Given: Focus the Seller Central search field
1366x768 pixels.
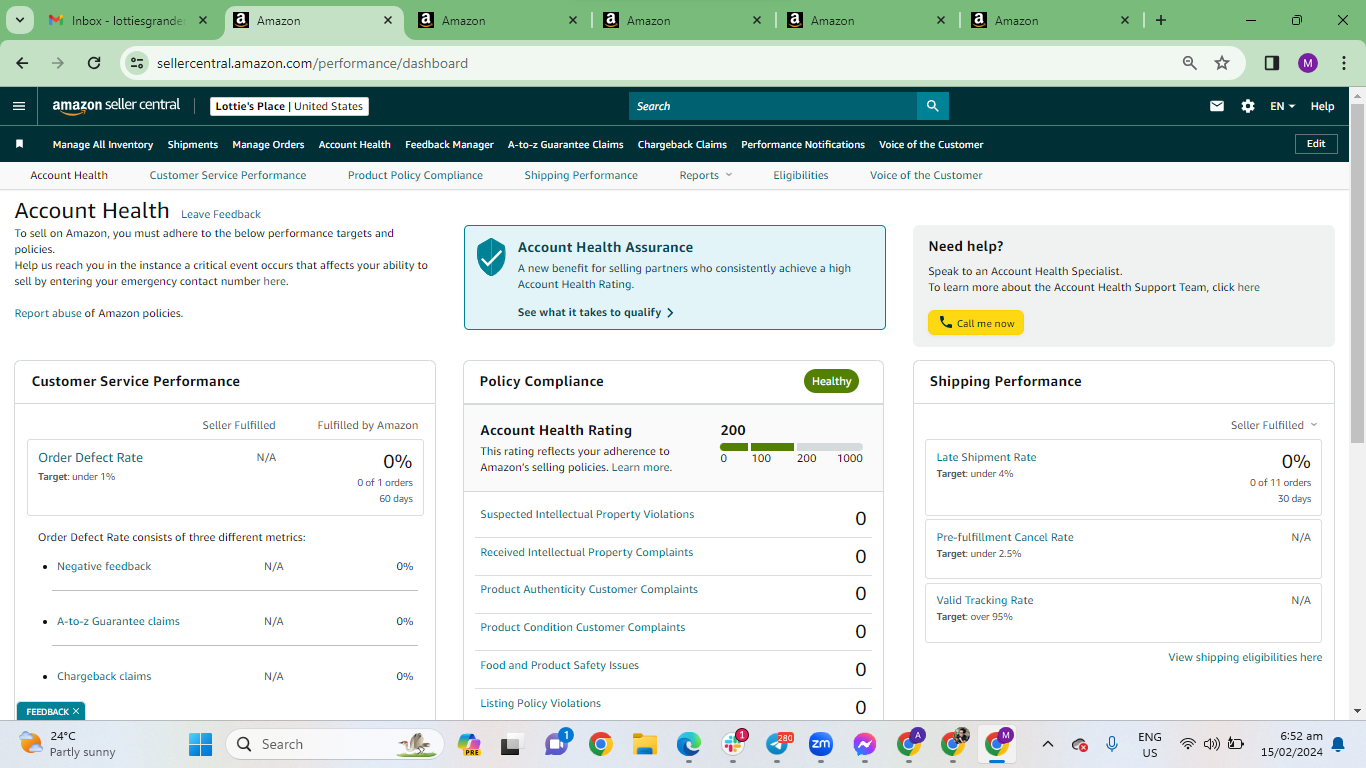Looking at the screenshot, I should pyautogui.click(x=773, y=106).
